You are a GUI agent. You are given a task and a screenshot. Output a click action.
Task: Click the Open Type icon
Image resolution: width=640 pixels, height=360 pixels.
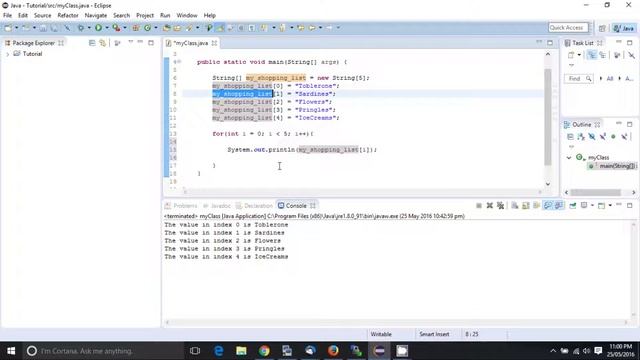click(x=167, y=28)
